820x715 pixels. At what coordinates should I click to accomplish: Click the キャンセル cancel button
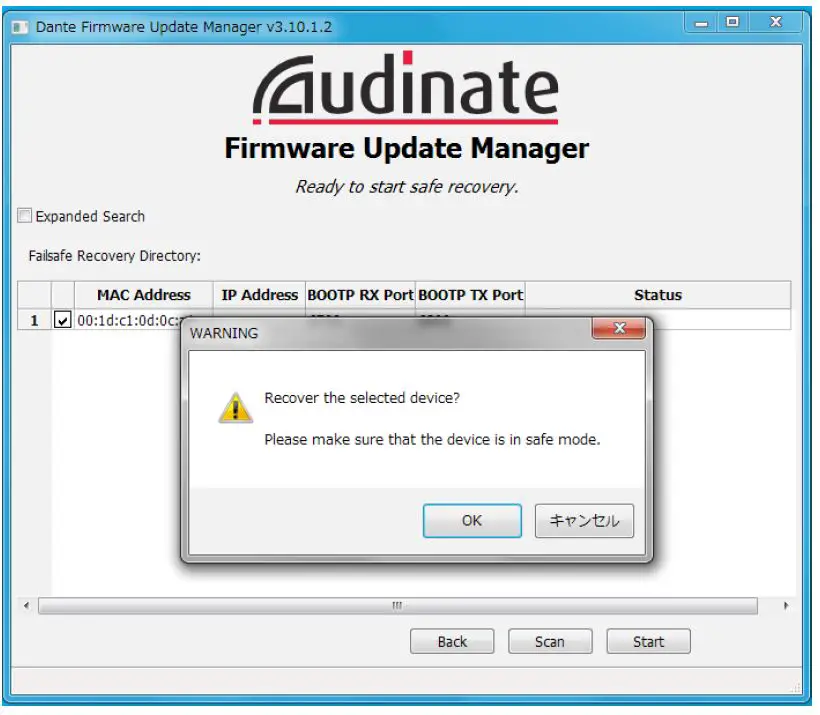pyautogui.click(x=584, y=520)
